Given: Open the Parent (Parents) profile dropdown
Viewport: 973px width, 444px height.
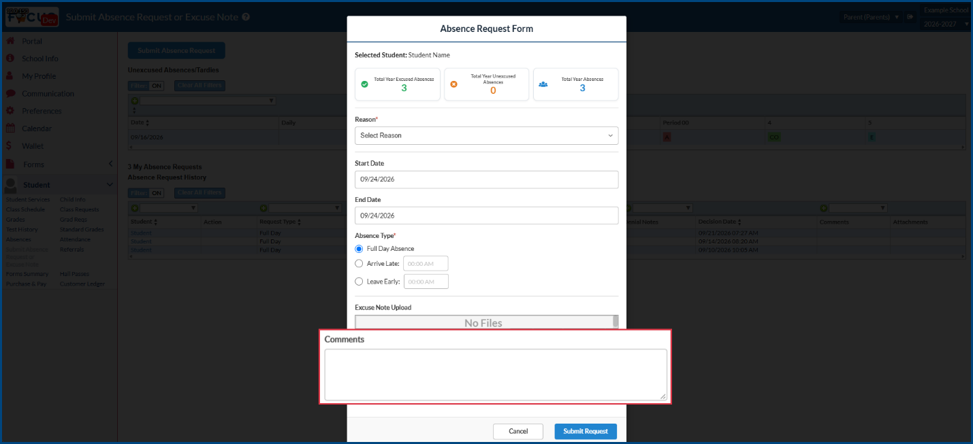Looking at the screenshot, I should 870,17.
